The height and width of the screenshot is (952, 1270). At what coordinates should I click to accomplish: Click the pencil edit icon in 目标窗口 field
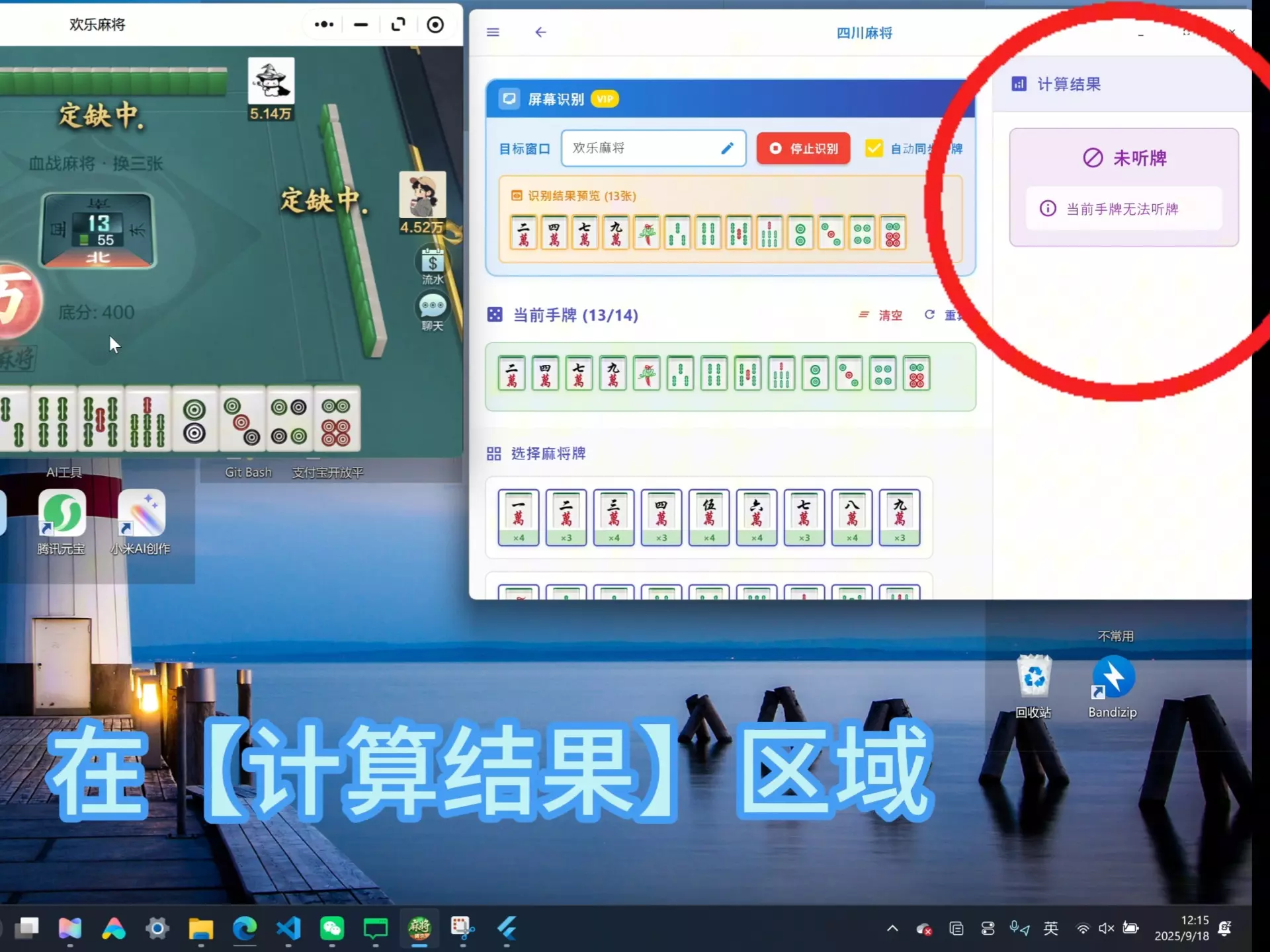[727, 148]
